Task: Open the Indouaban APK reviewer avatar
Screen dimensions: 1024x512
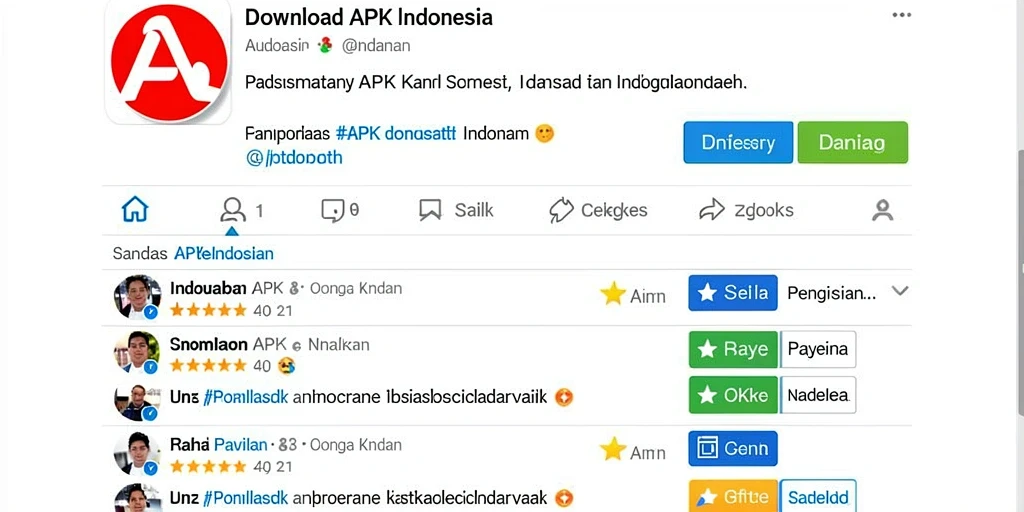Action: (x=137, y=297)
